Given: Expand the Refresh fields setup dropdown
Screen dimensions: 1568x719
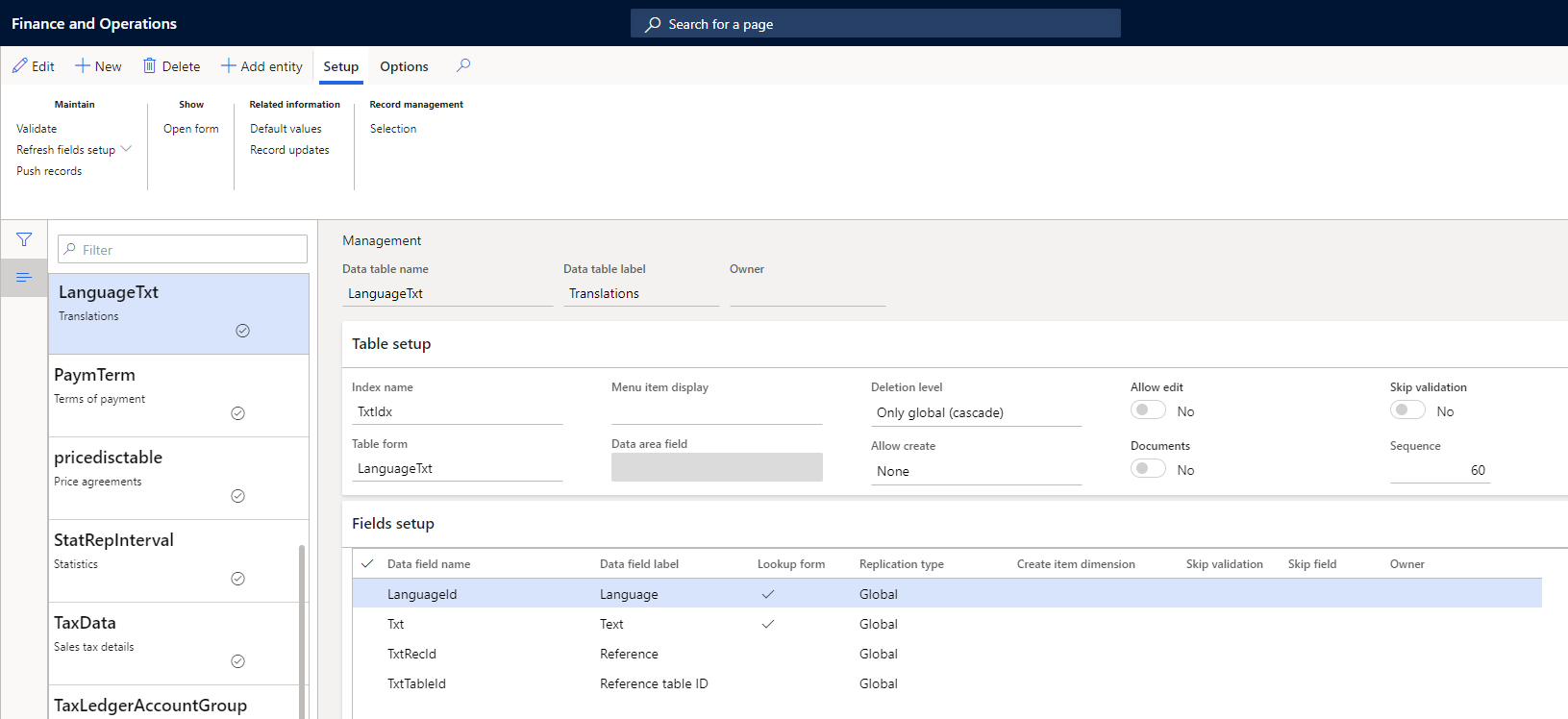Looking at the screenshot, I should (x=126, y=149).
